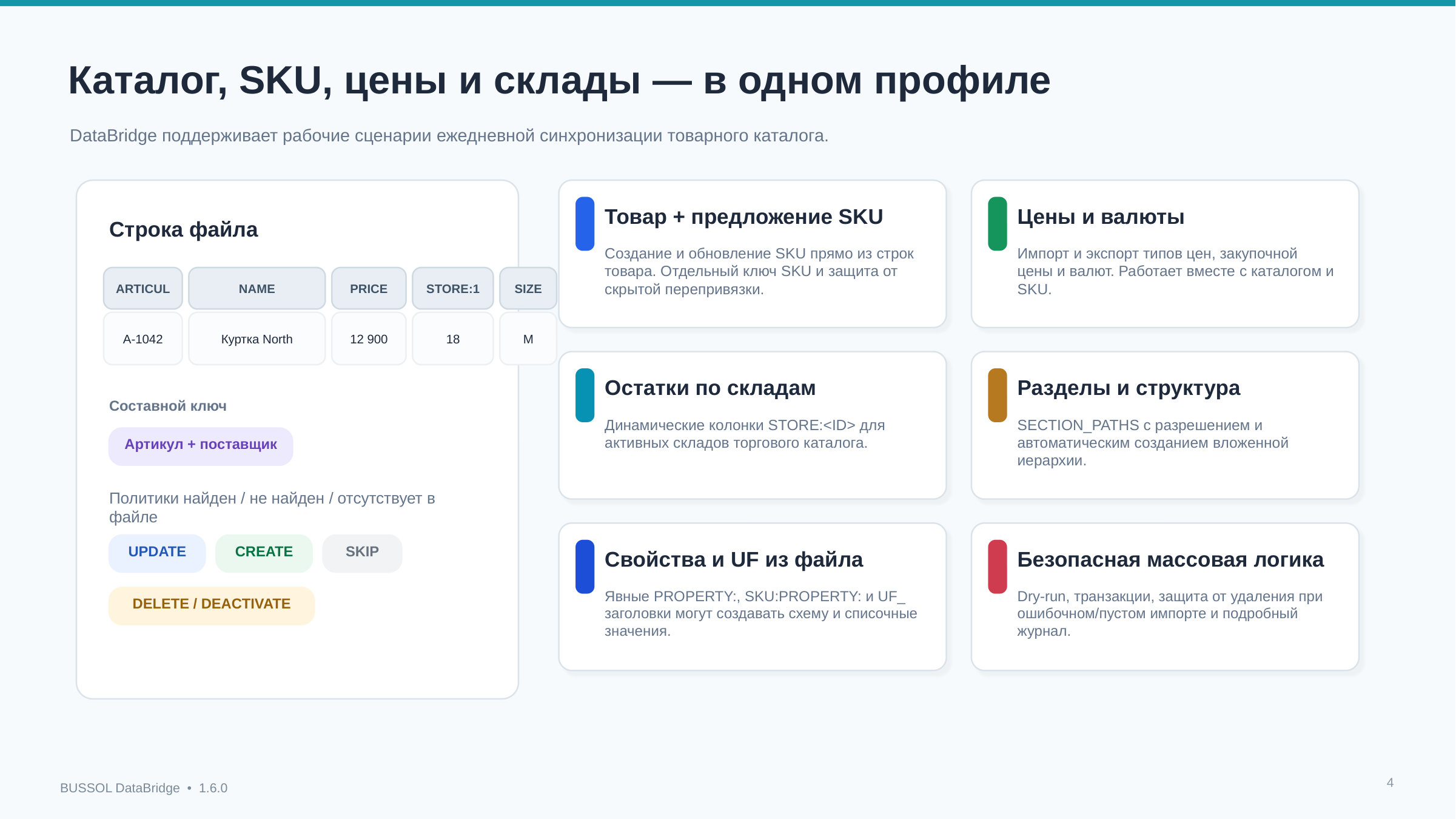Image resolution: width=1456 pixels, height=819 pixels.
Task: Click page number 4 in the footer
Action: pos(1390,783)
